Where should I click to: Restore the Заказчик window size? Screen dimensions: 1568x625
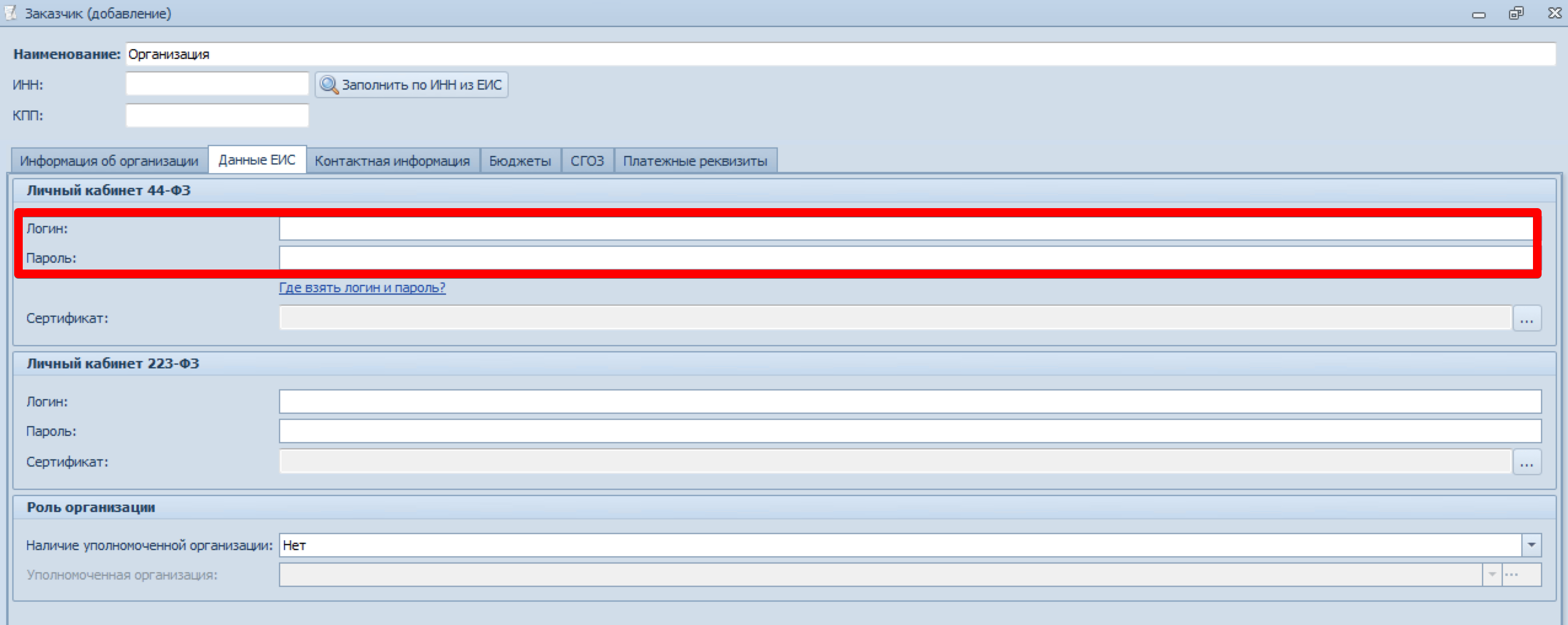[x=1516, y=13]
